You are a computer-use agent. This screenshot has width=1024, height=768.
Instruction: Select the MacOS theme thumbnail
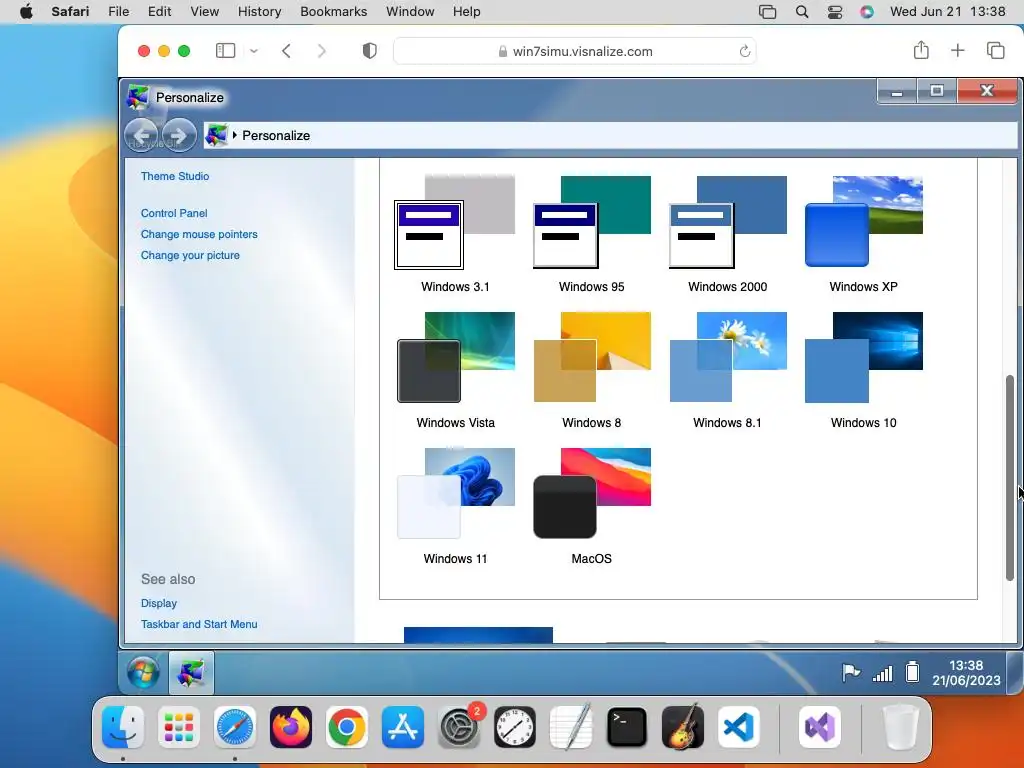pyautogui.click(x=592, y=493)
